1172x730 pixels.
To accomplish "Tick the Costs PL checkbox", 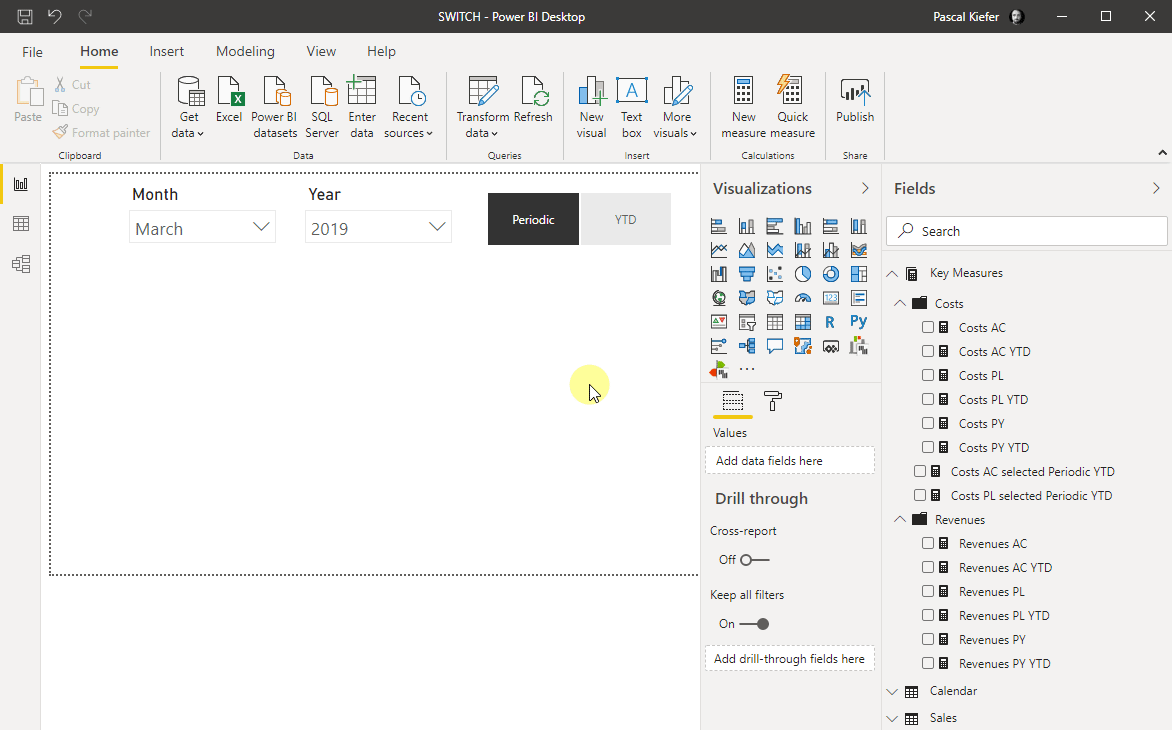I will (x=928, y=375).
